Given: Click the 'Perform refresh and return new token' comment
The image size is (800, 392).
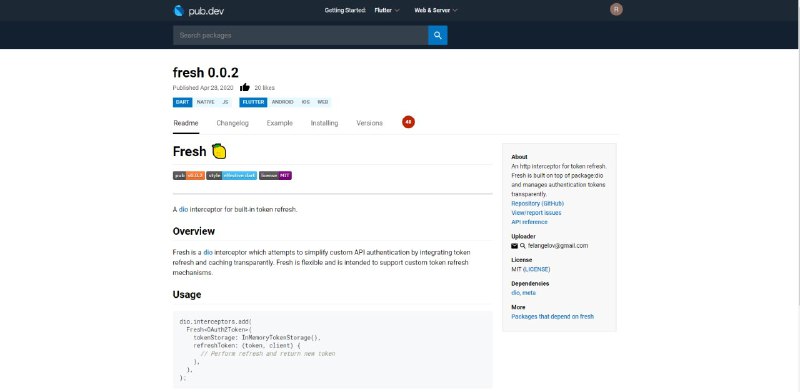Looking at the screenshot, I should [268, 354].
